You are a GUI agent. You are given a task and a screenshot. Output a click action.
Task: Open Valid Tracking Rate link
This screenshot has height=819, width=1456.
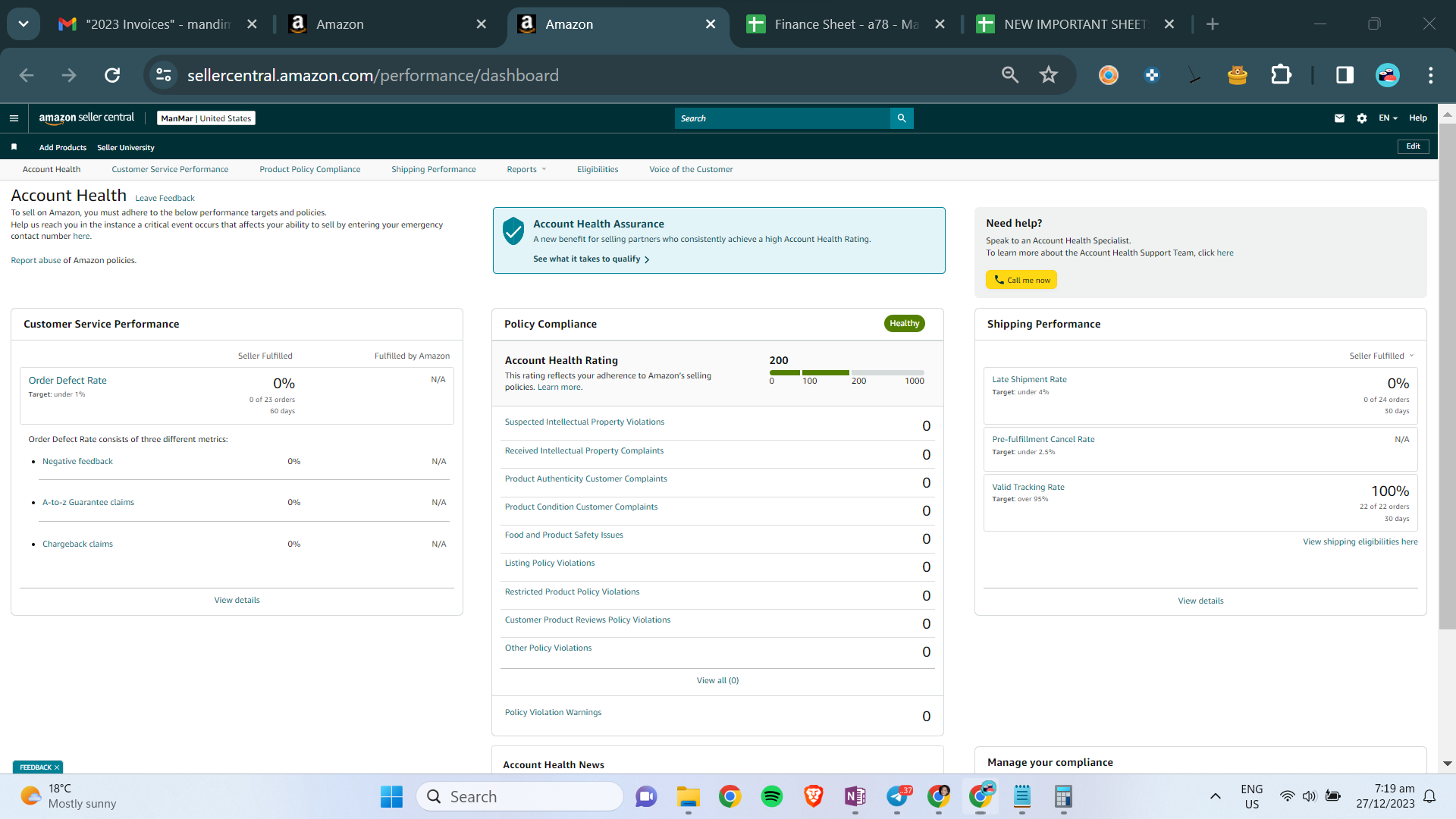point(1028,487)
